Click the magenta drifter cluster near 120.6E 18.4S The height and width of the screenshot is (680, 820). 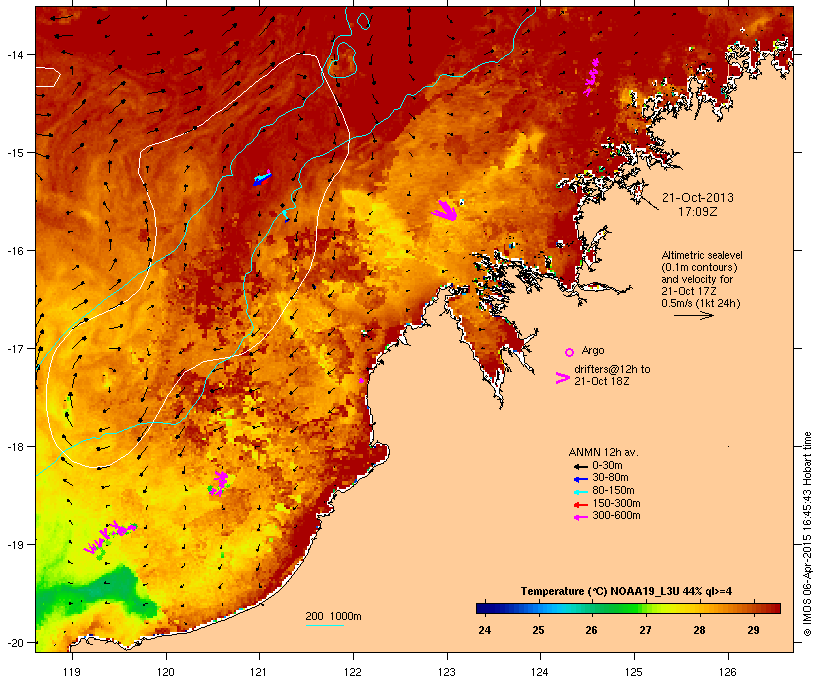point(220,483)
